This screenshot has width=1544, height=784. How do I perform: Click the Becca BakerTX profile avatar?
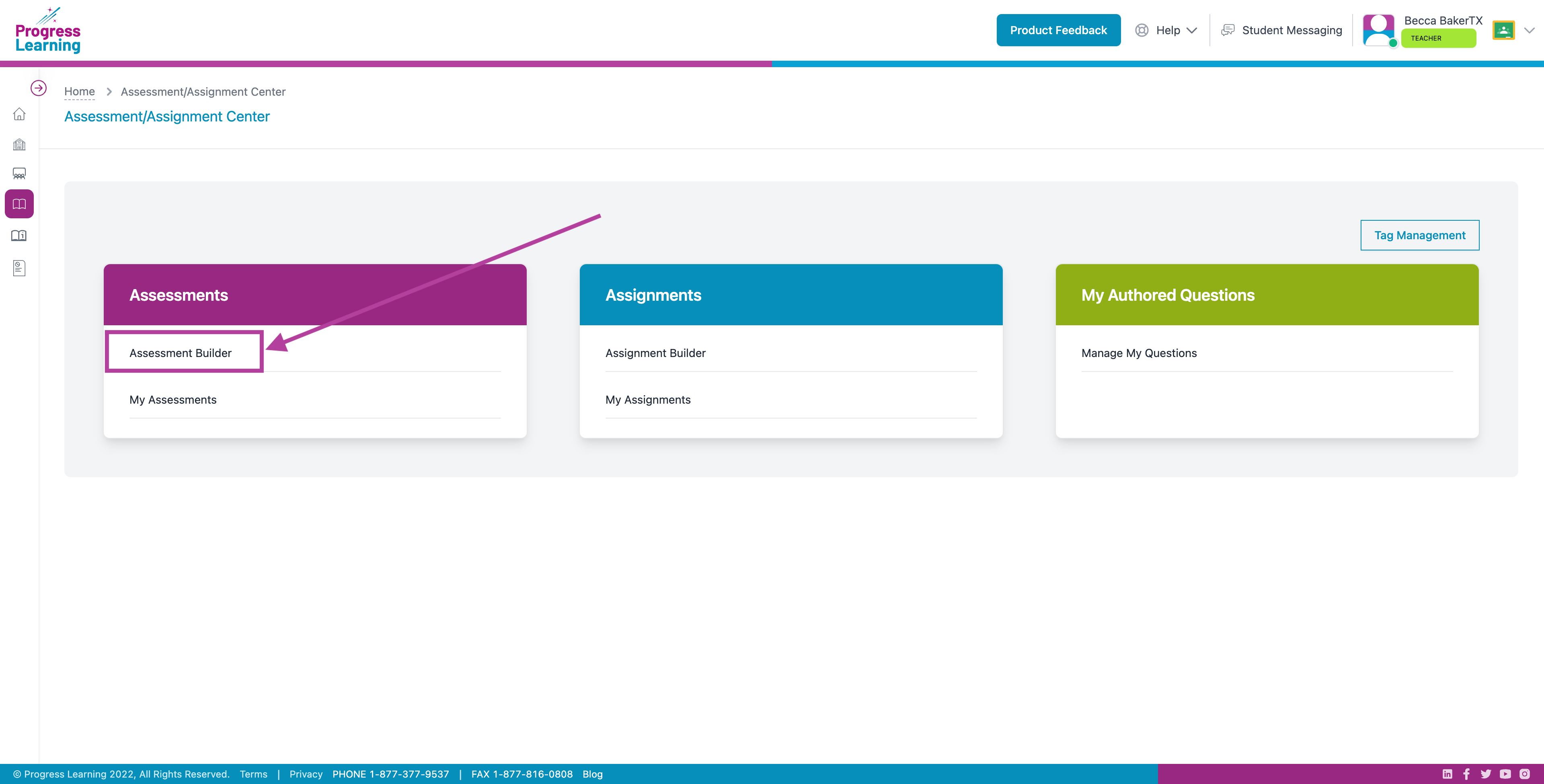click(x=1379, y=30)
